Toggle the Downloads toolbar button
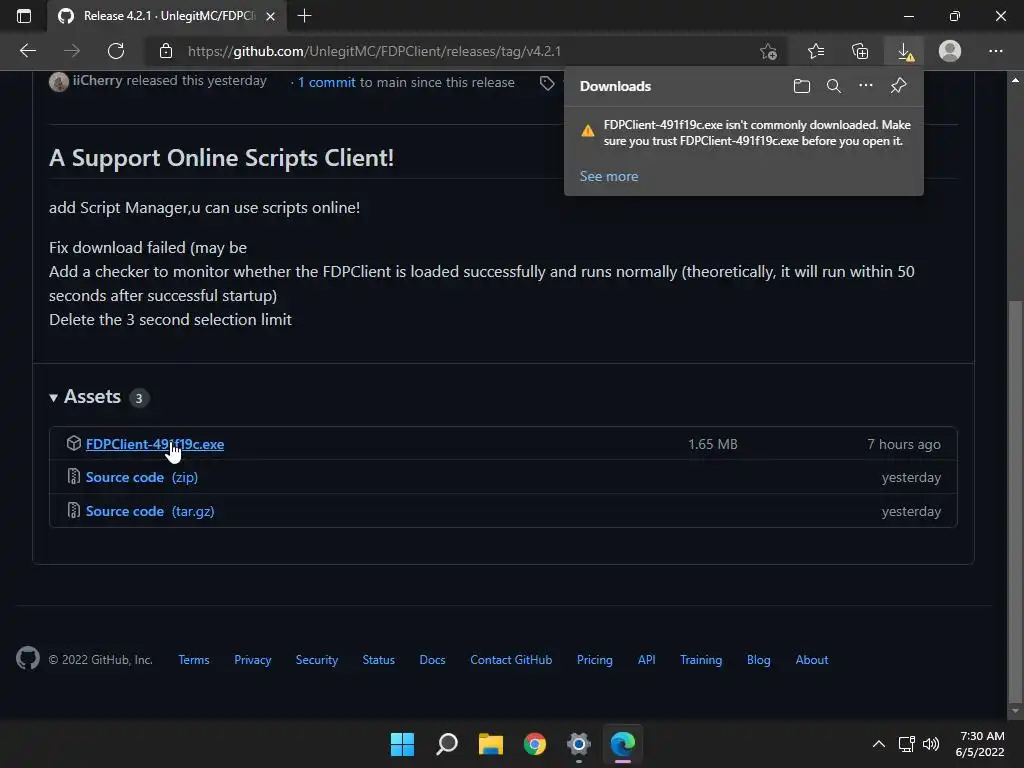The height and width of the screenshot is (768, 1024). [904, 51]
